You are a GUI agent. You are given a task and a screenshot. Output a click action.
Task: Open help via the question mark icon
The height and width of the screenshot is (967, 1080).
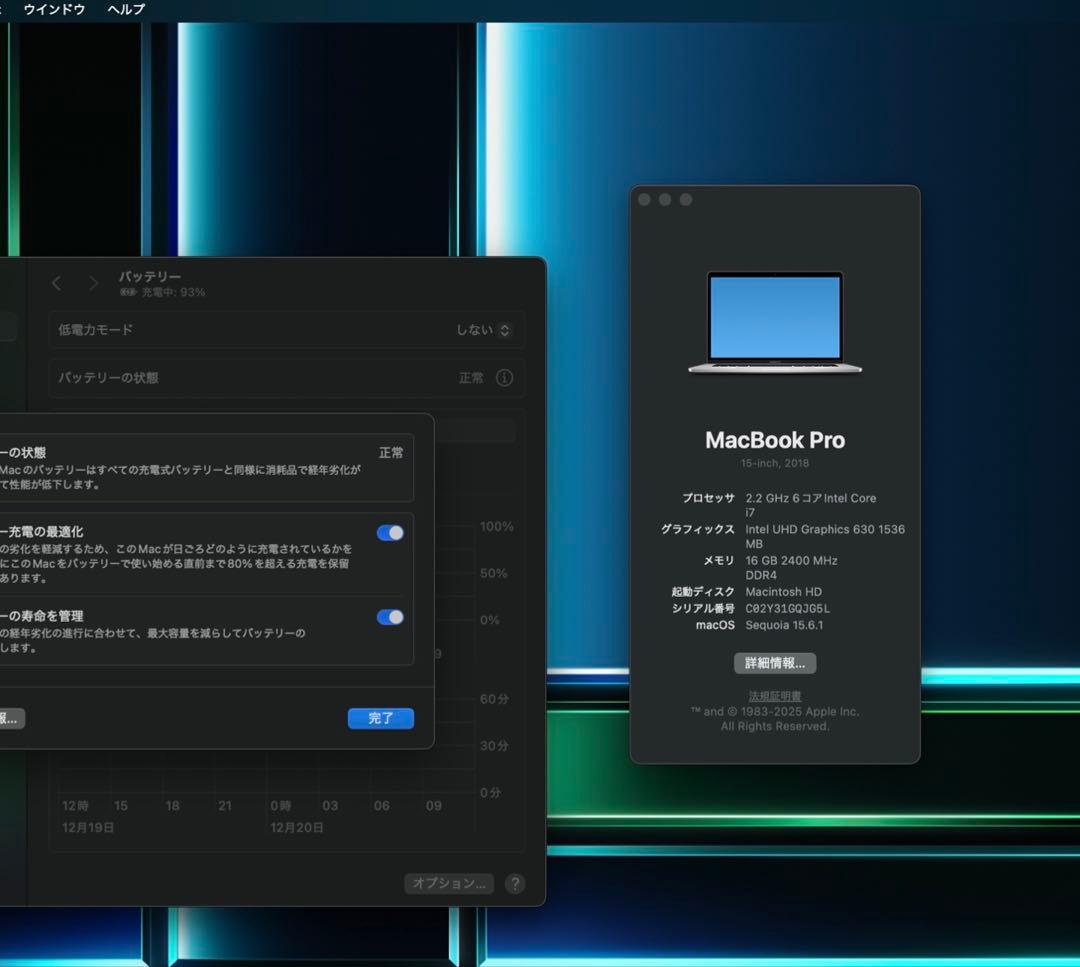click(x=515, y=883)
